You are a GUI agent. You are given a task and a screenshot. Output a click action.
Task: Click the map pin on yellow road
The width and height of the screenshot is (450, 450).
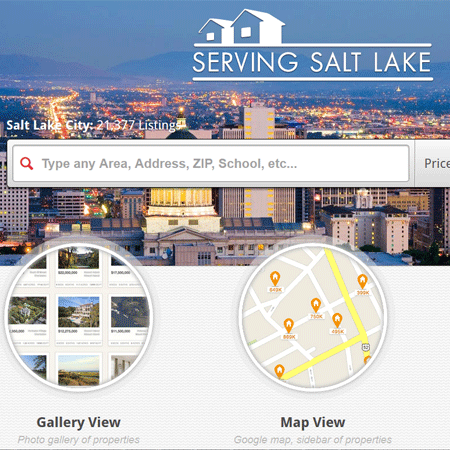click(279, 372)
